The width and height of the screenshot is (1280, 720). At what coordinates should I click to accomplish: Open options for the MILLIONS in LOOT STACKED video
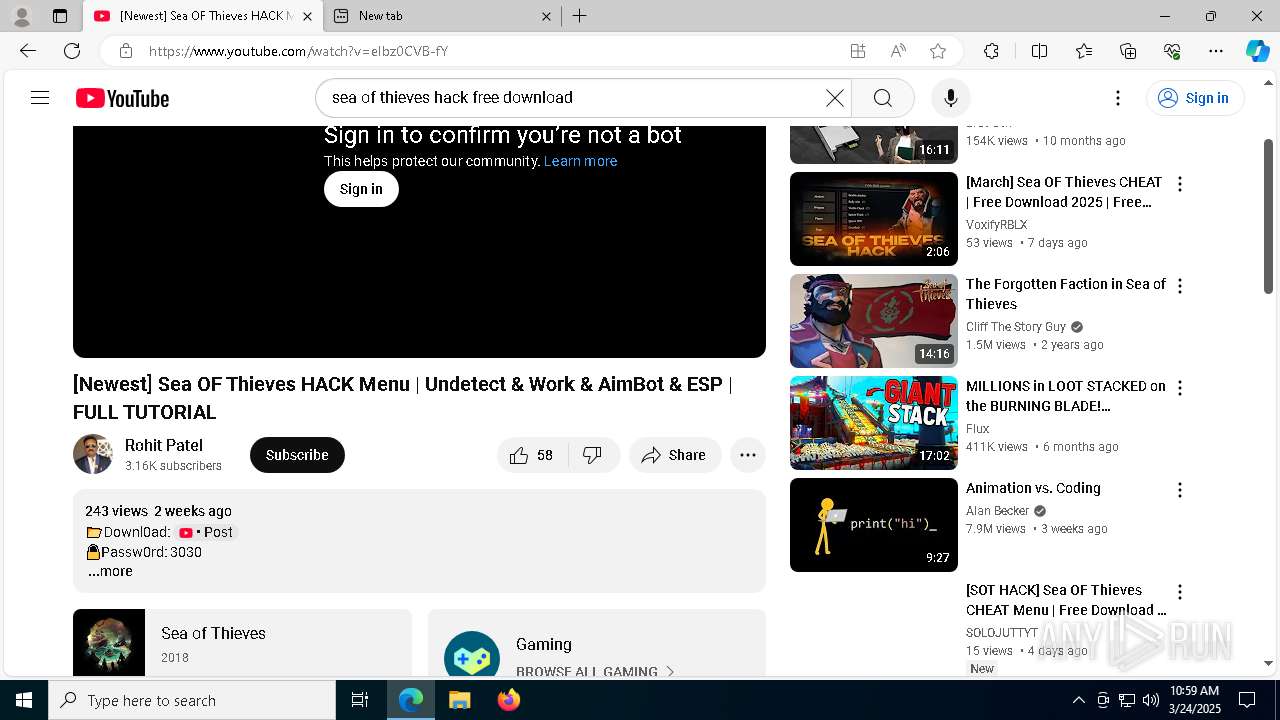click(x=1180, y=388)
